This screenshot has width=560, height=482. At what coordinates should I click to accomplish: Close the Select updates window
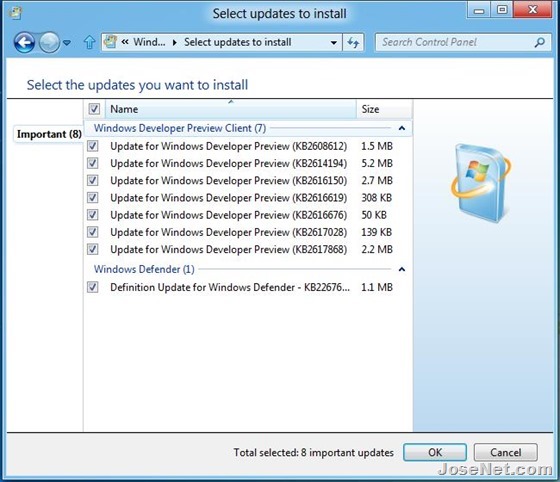coord(532,10)
